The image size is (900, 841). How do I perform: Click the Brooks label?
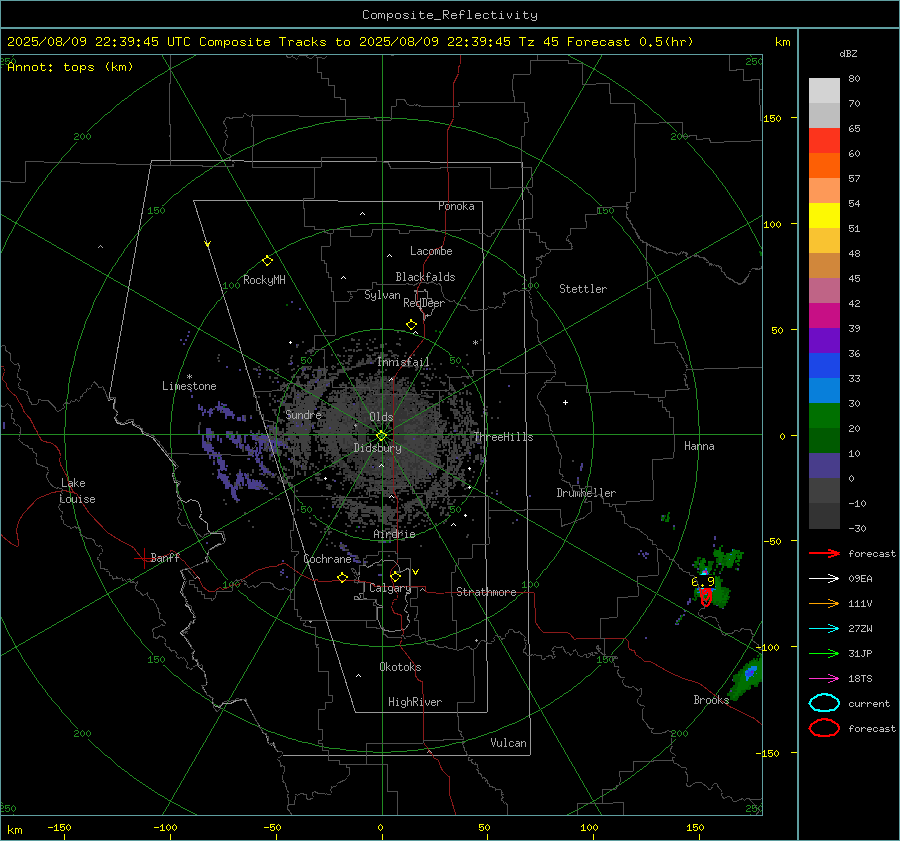711,700
